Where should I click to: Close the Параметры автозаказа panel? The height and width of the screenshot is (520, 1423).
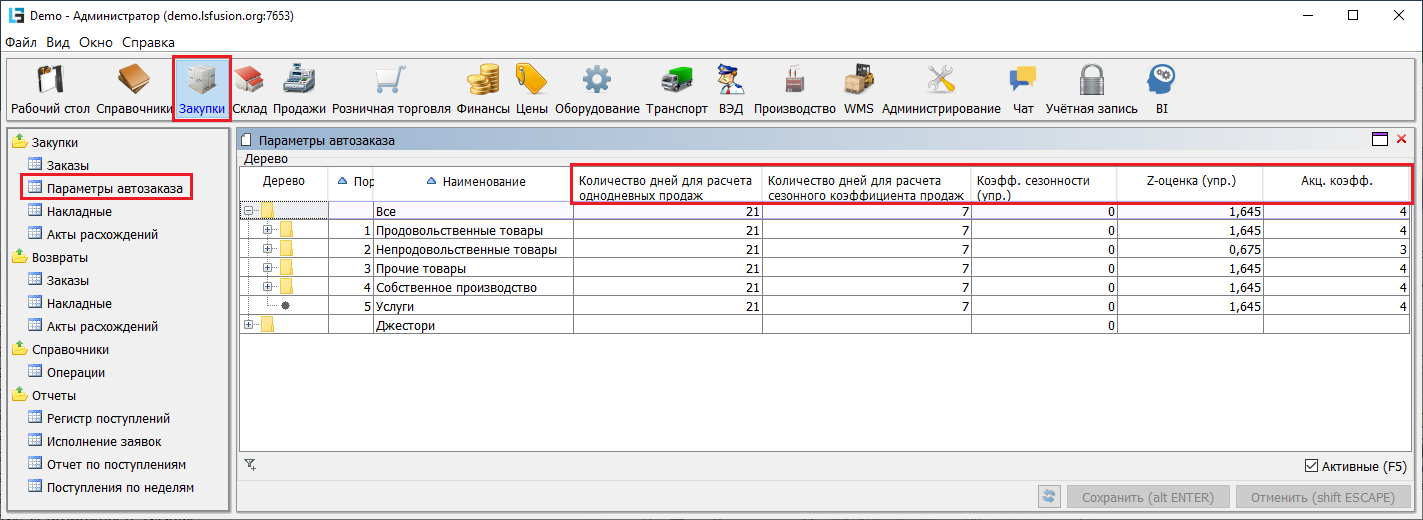(x=1401, y=140)
